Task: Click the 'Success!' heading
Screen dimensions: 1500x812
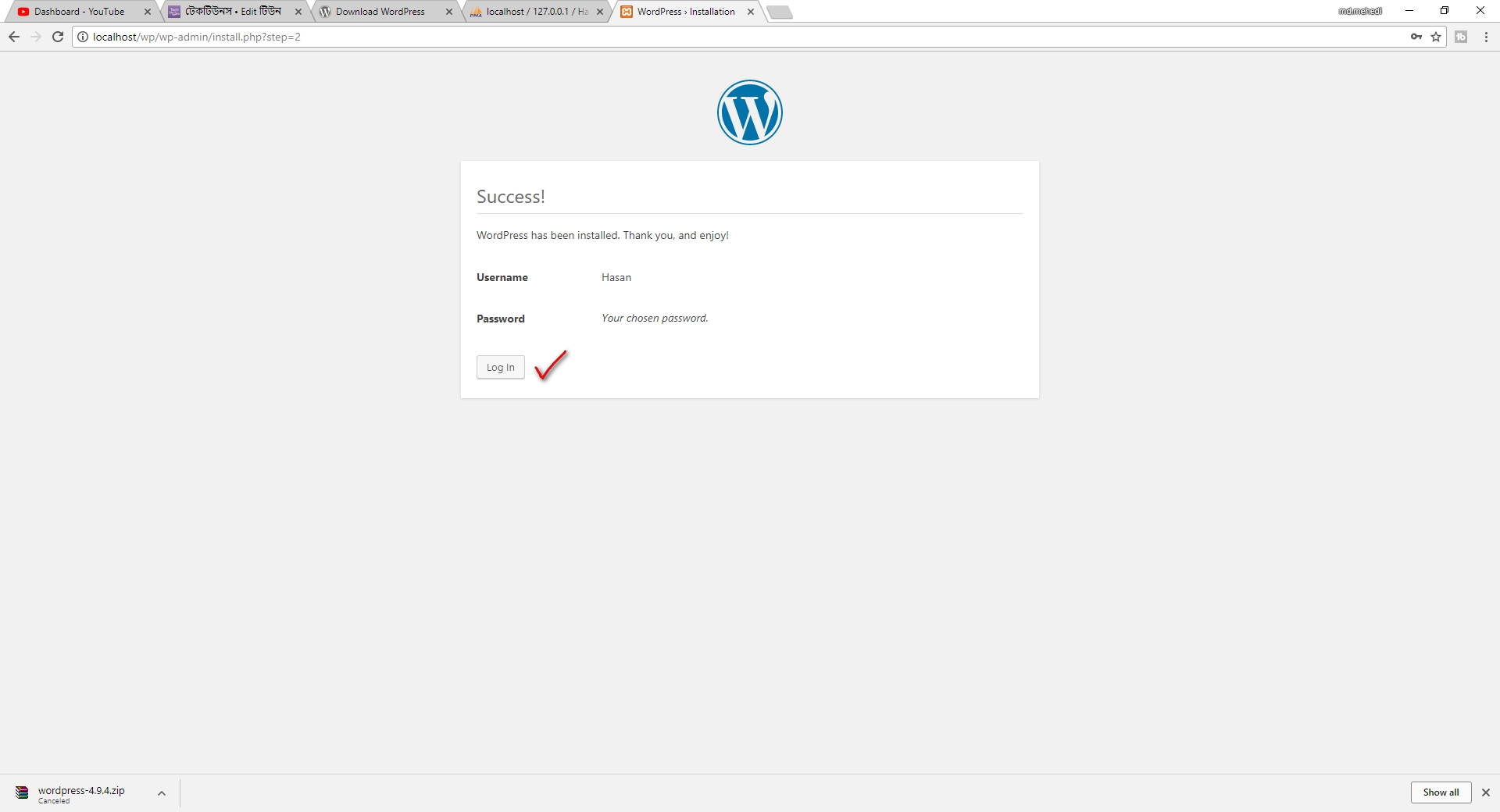Action: coord(511,197)
